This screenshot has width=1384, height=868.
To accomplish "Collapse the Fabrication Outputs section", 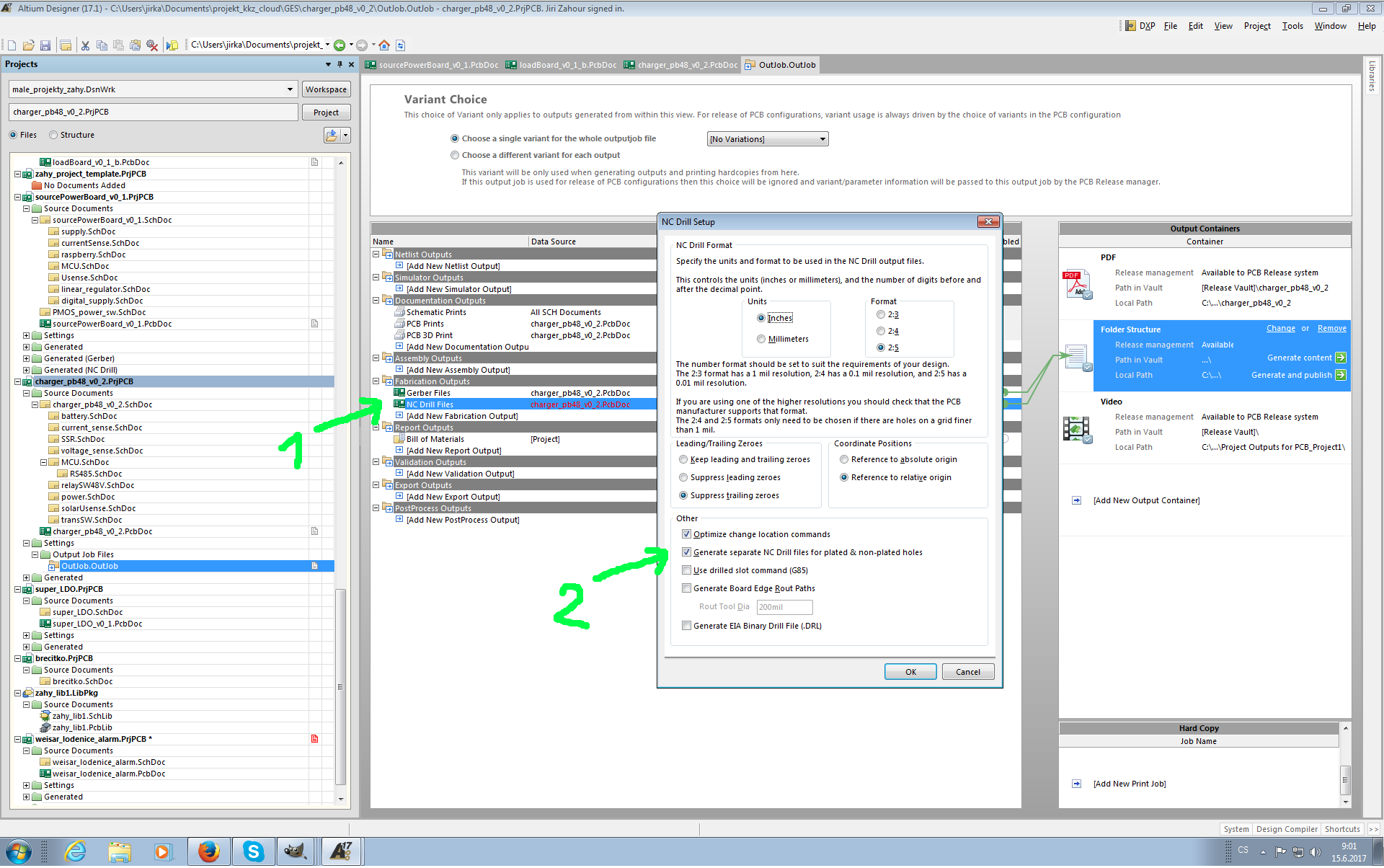I will (x=376, y=381).
